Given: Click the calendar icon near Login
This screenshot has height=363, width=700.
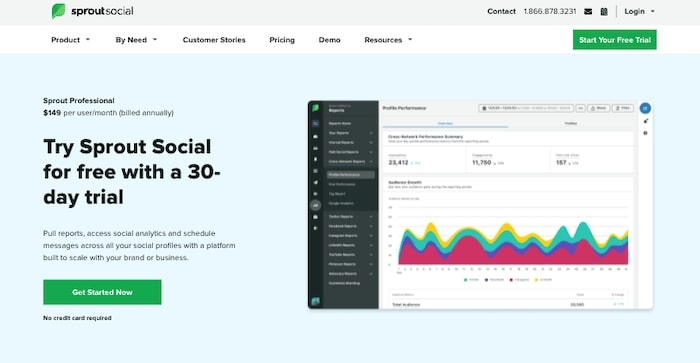Looking at the screenshot, I should (x=604, y=12).
